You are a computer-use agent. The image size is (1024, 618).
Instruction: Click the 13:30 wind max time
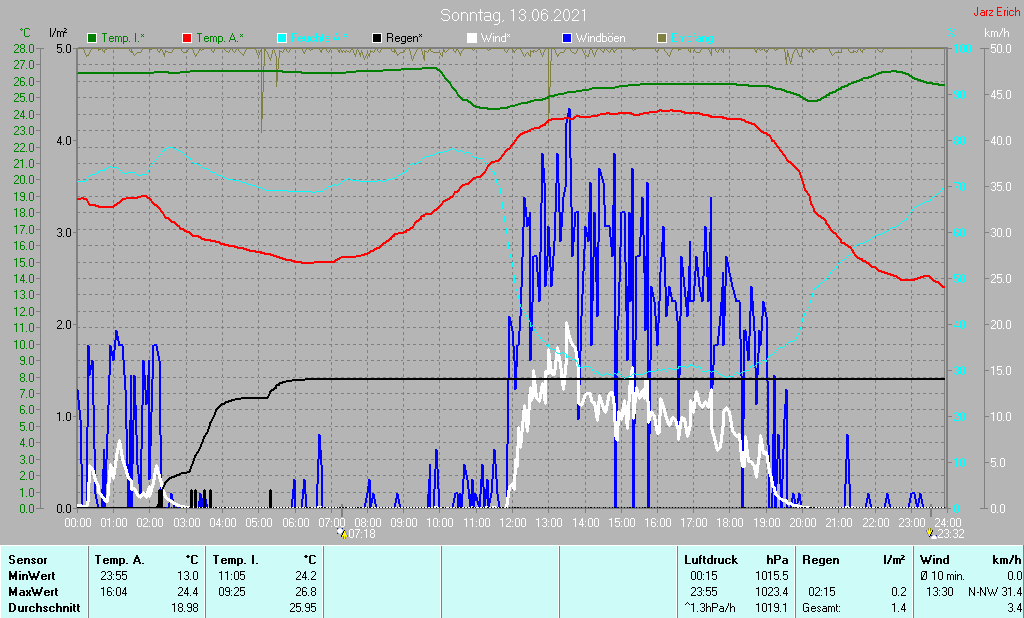coord(938,592)
